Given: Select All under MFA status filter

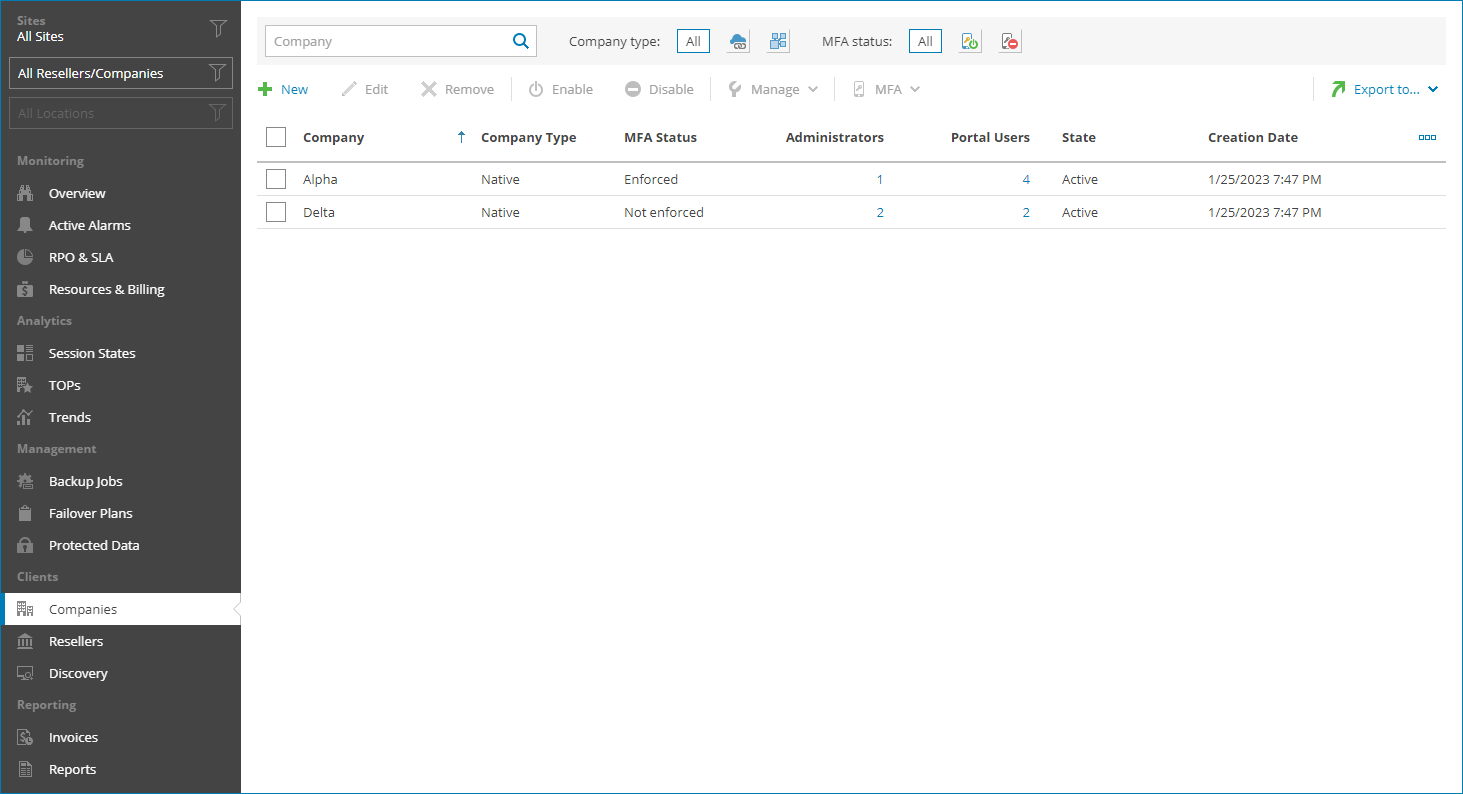Looking at the screenshot, I should (x=925, y=41).
